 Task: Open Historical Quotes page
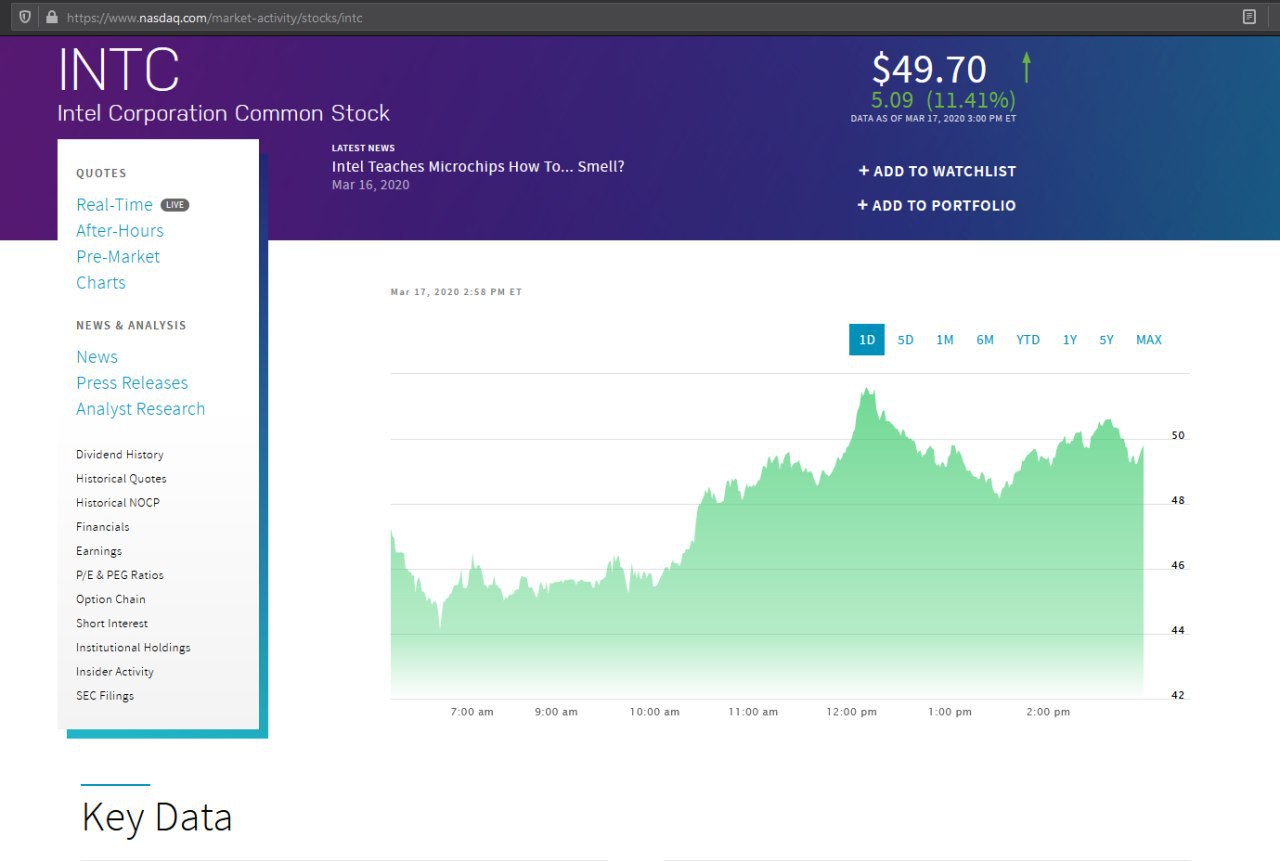pos(121,479)
